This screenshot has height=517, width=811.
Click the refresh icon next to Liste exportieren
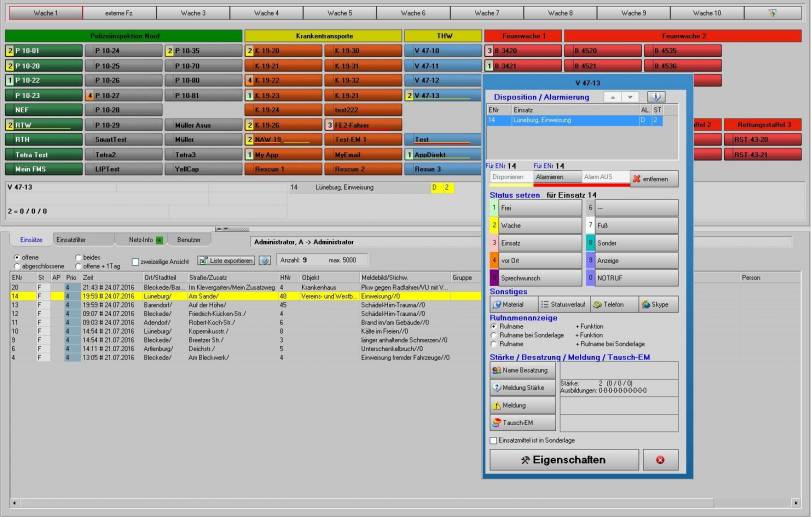[x=265, y=260]
